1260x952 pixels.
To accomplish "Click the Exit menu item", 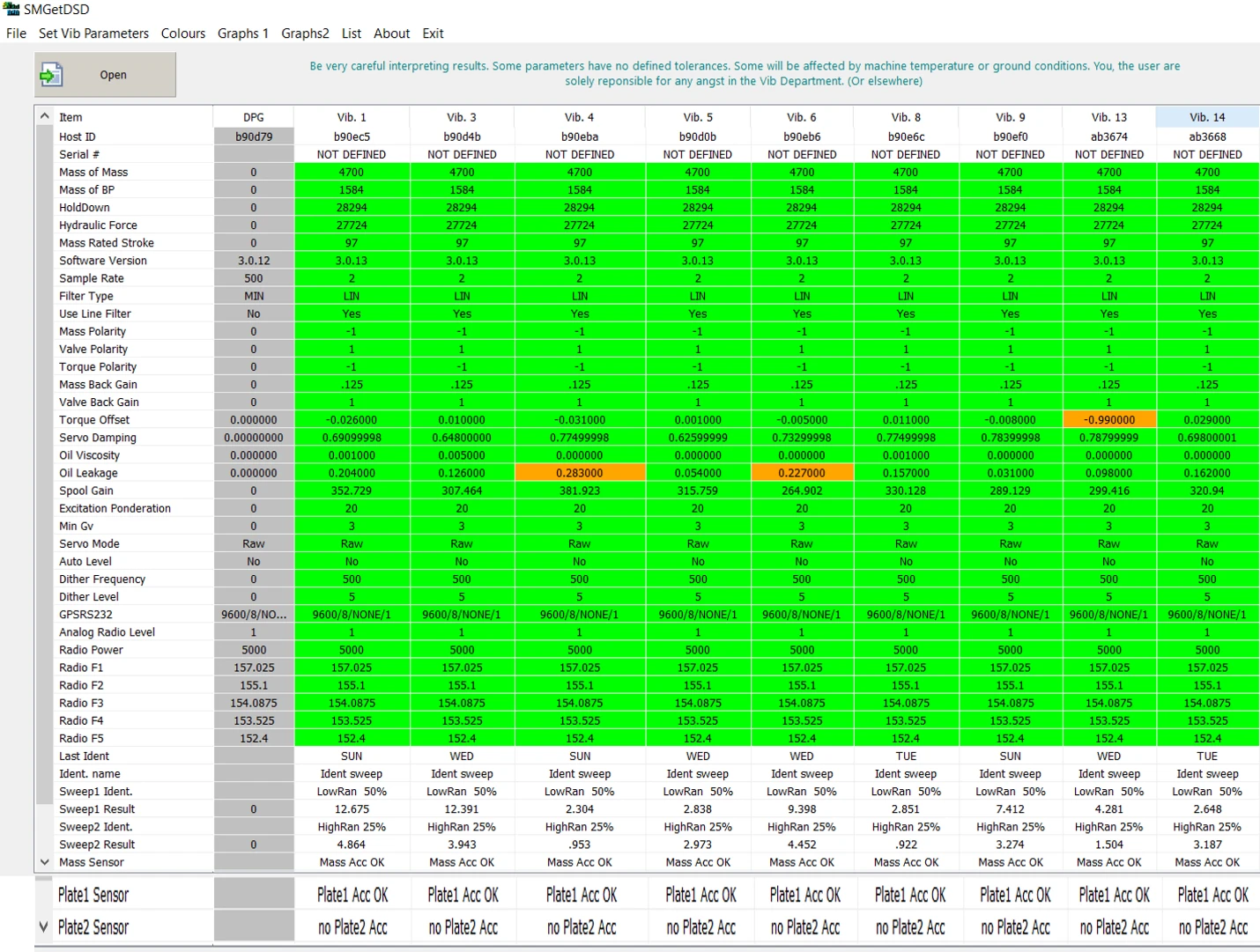I will pos(433,33).
